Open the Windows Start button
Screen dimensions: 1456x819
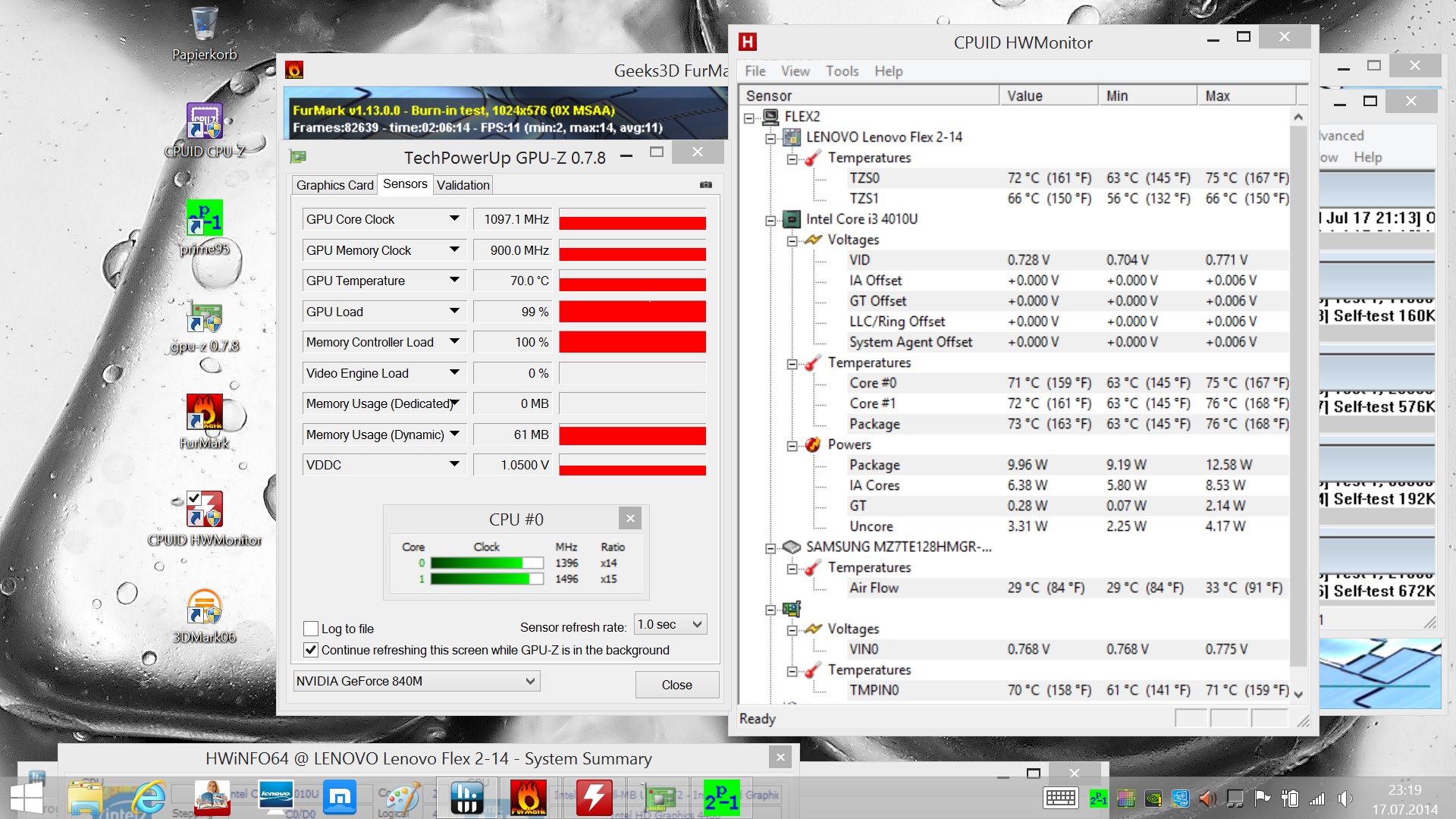click(26, 798)
